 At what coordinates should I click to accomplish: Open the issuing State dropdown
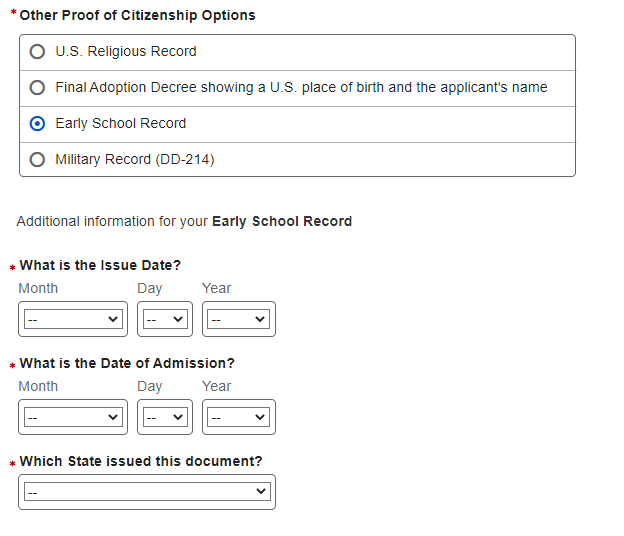[147, 492]
